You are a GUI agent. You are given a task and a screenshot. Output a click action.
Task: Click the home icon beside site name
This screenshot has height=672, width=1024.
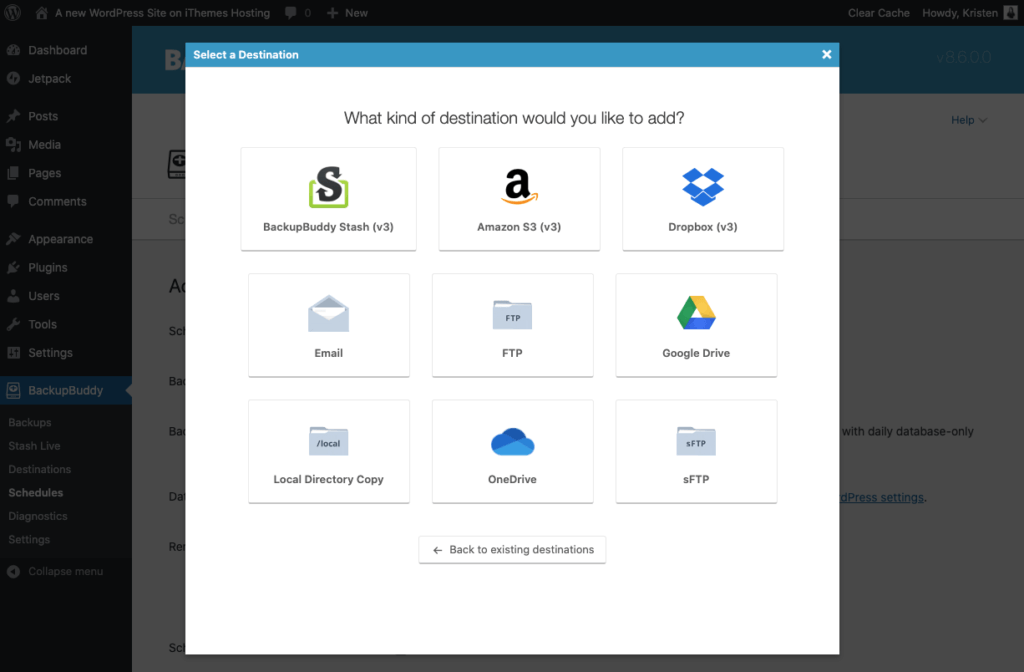pyautogui.click(x=41, y=12)
